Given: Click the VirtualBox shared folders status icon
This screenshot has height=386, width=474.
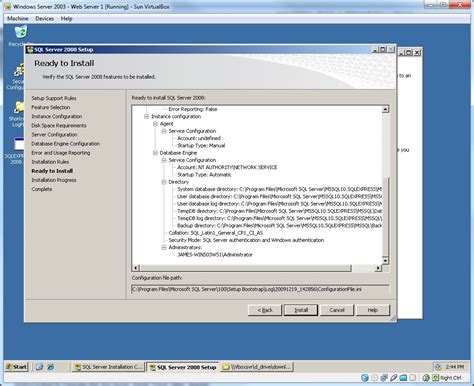Looking at the screenshot, I should tap(403, 378).
